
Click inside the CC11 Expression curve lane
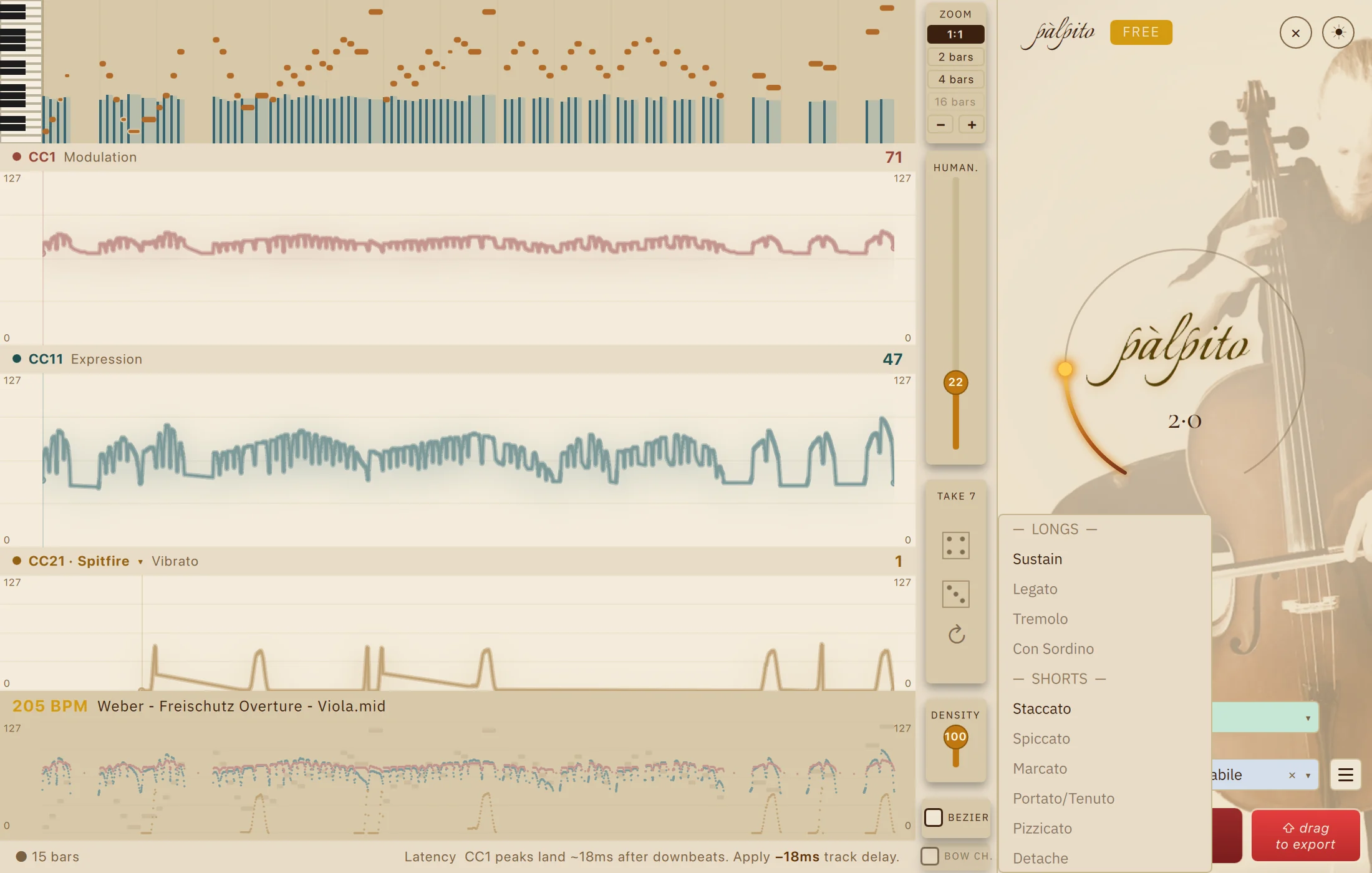458,460
